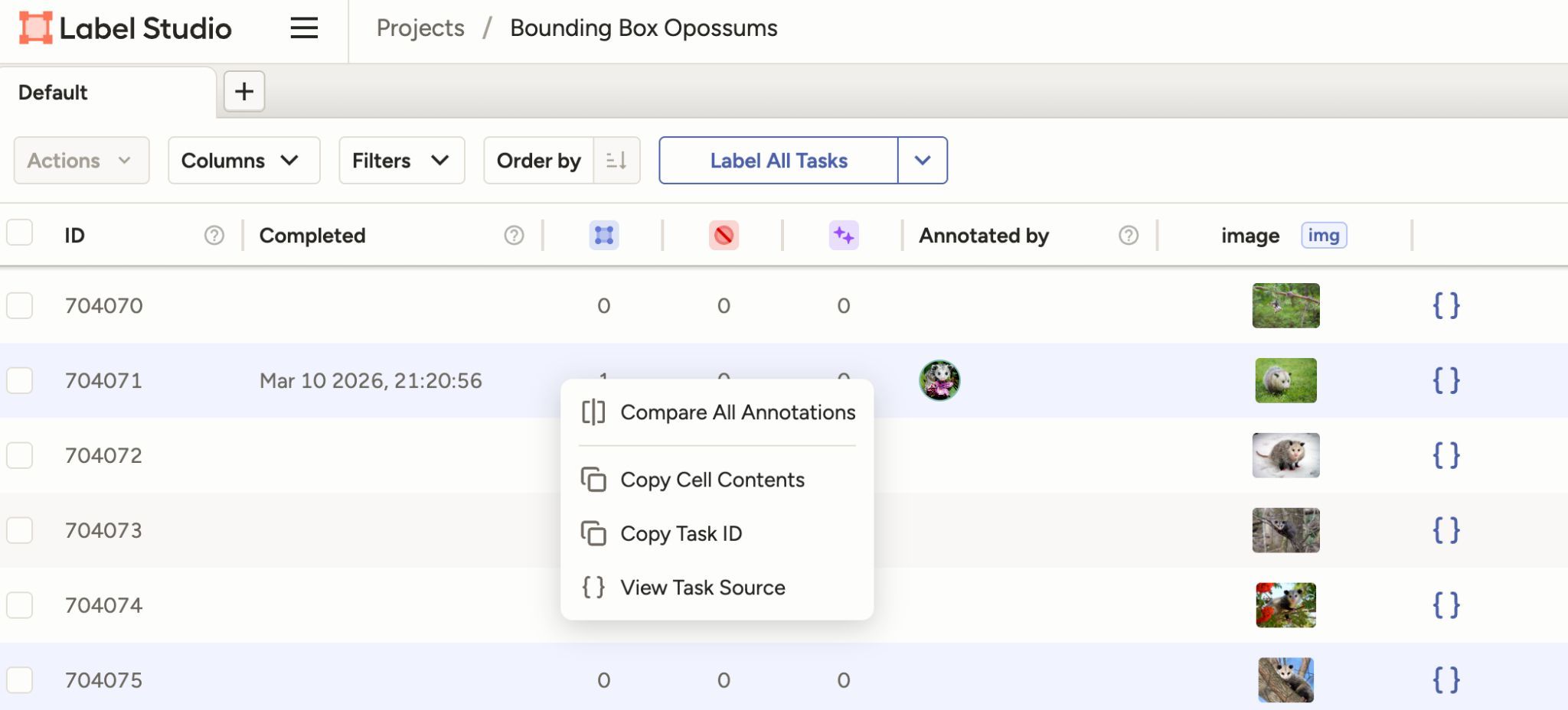Toggle select-all checkbox in table header
Screen dimensions: 1568x710
(x=20, y=233)
